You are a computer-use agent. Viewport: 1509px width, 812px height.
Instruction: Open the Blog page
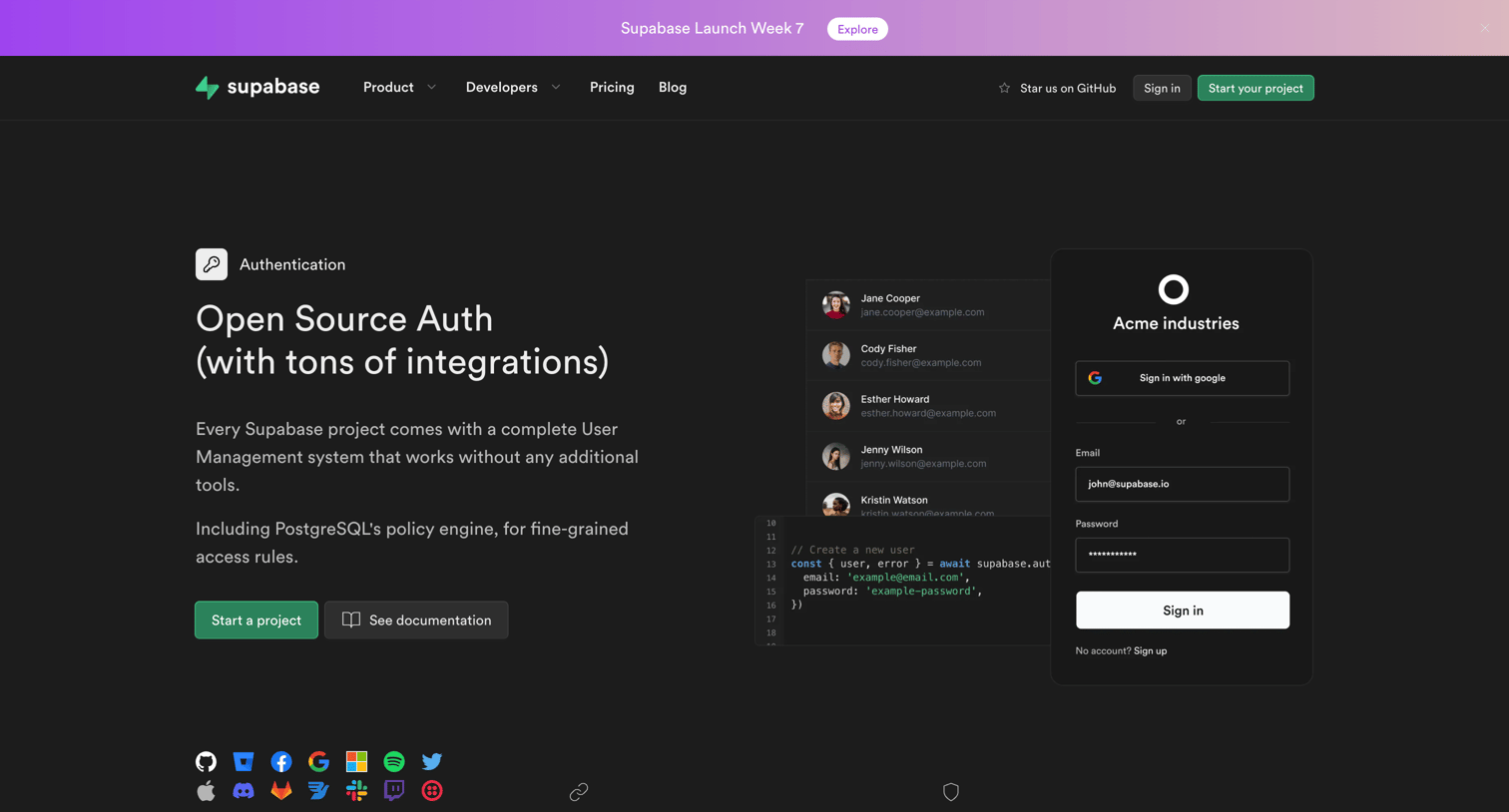click(673, 88)
